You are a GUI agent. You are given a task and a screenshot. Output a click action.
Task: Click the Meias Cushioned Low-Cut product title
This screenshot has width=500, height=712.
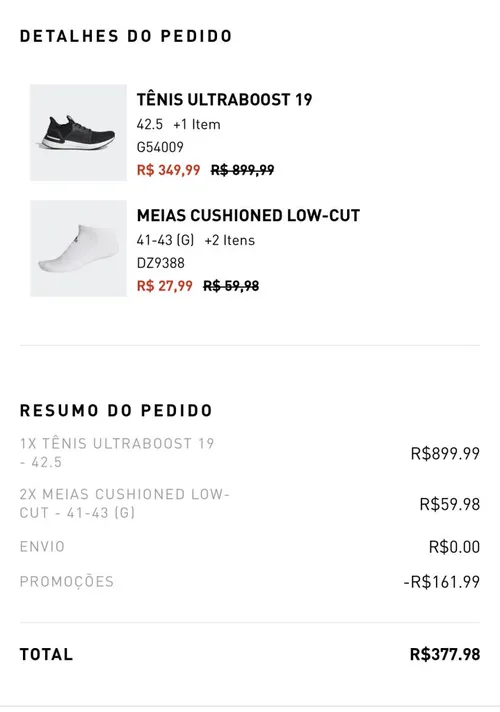coord(248,215)
